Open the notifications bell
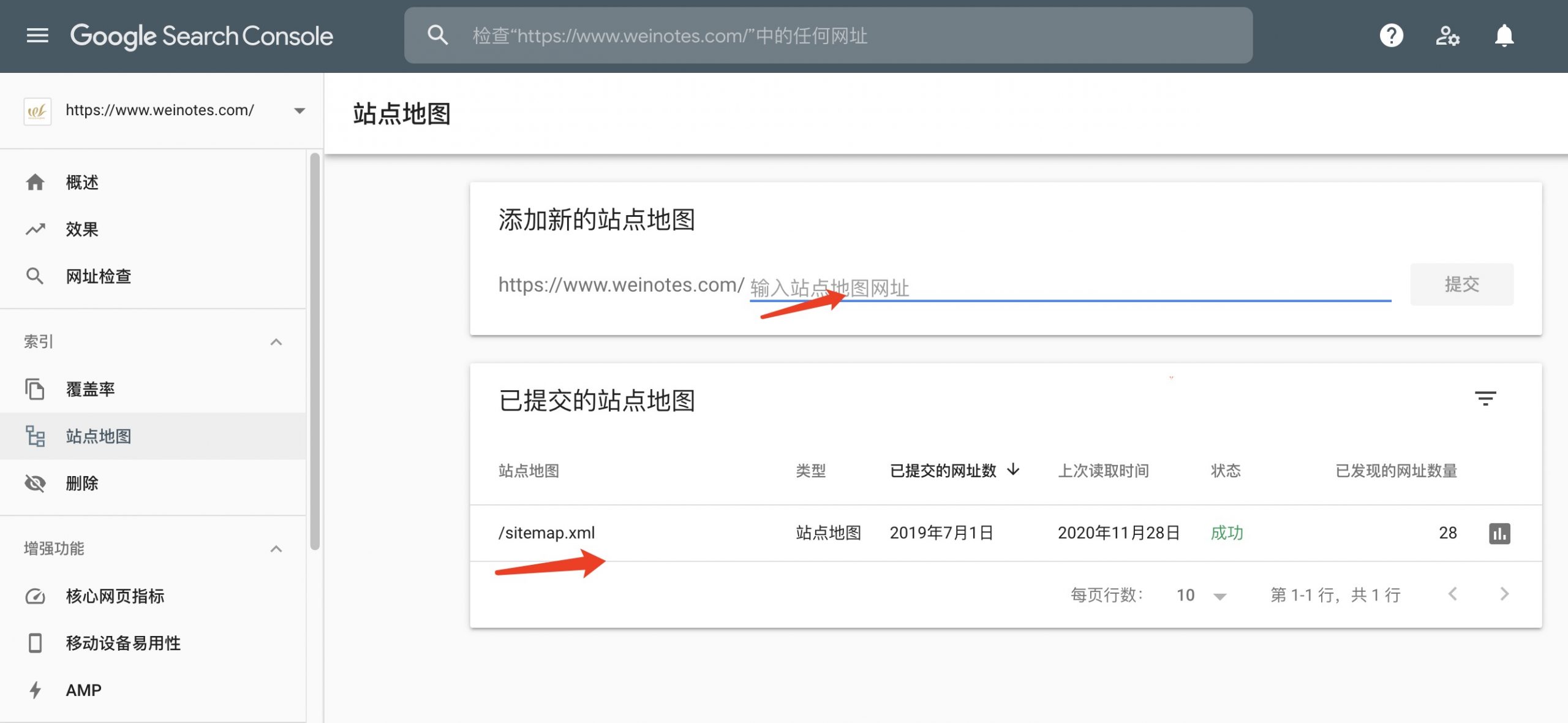Viewport: 1568px width, 723px height. [x=1504, y=36]
